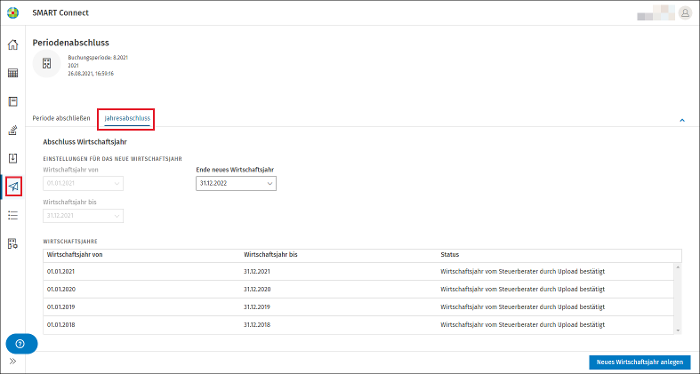Click the 31.12.2018 table cell
This screenshot has width=700, height=374.
(257, 325)
